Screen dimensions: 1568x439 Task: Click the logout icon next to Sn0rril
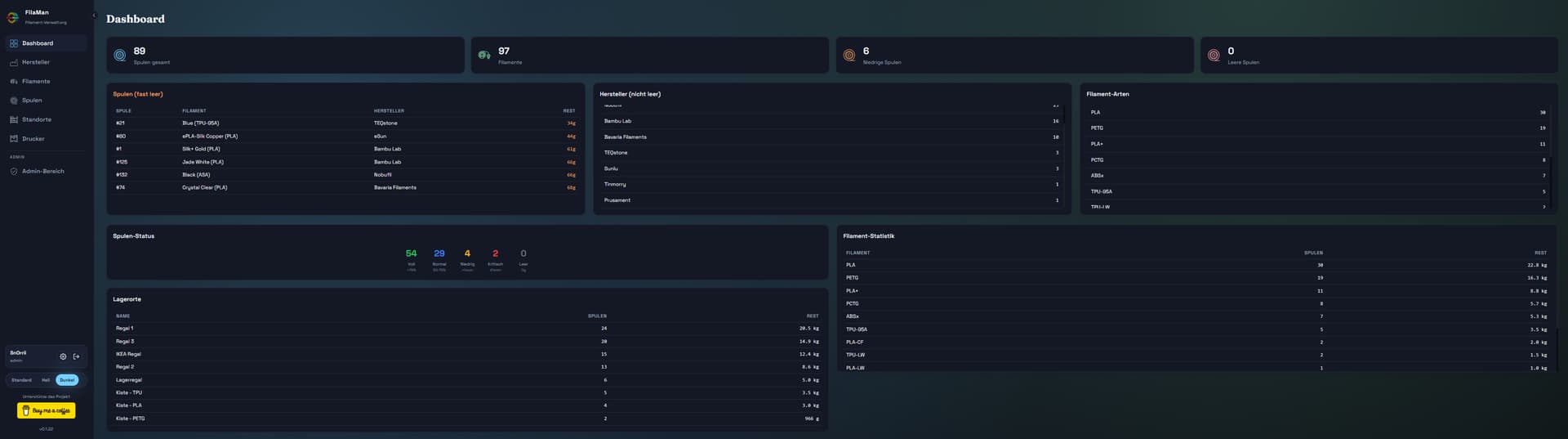[x=77, y=356]
